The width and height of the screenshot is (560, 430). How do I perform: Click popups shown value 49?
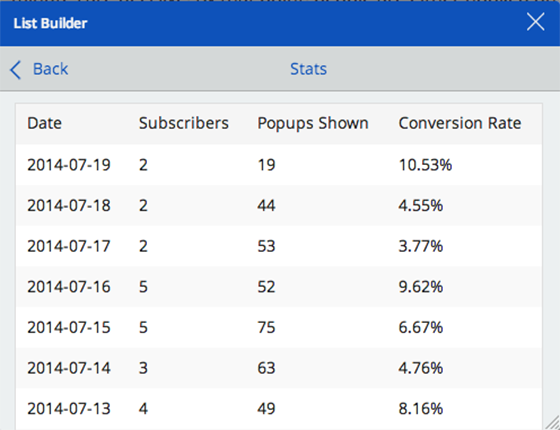point(266,409)
